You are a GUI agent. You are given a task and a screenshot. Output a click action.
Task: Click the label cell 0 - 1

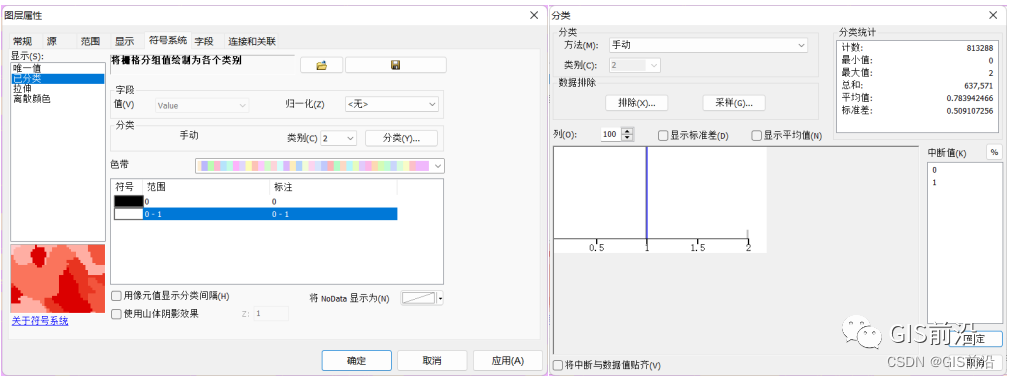(333, 214)
